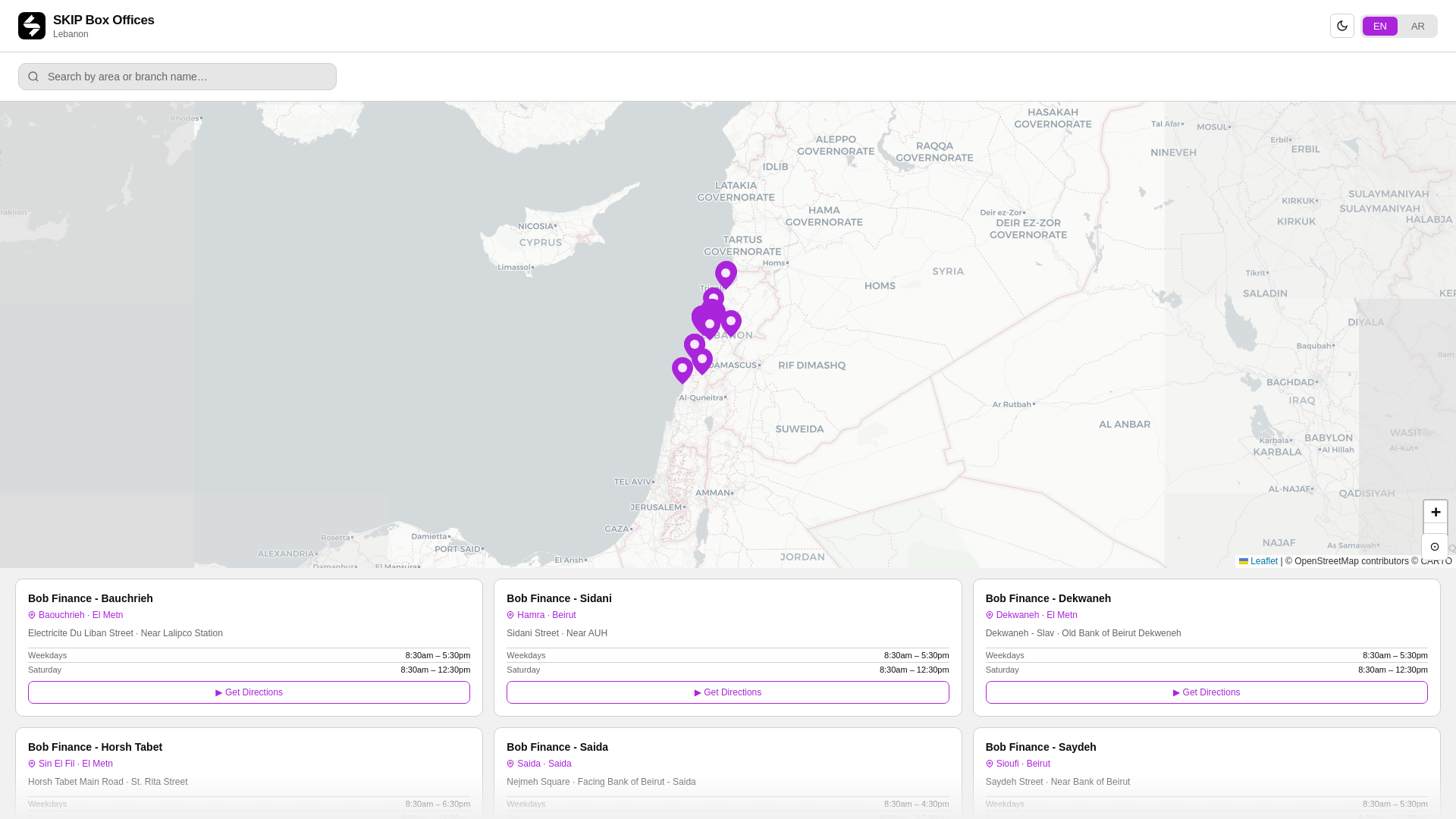1456x819 pixels.
Task: Center map on my location
Action: click(1435, 547)
